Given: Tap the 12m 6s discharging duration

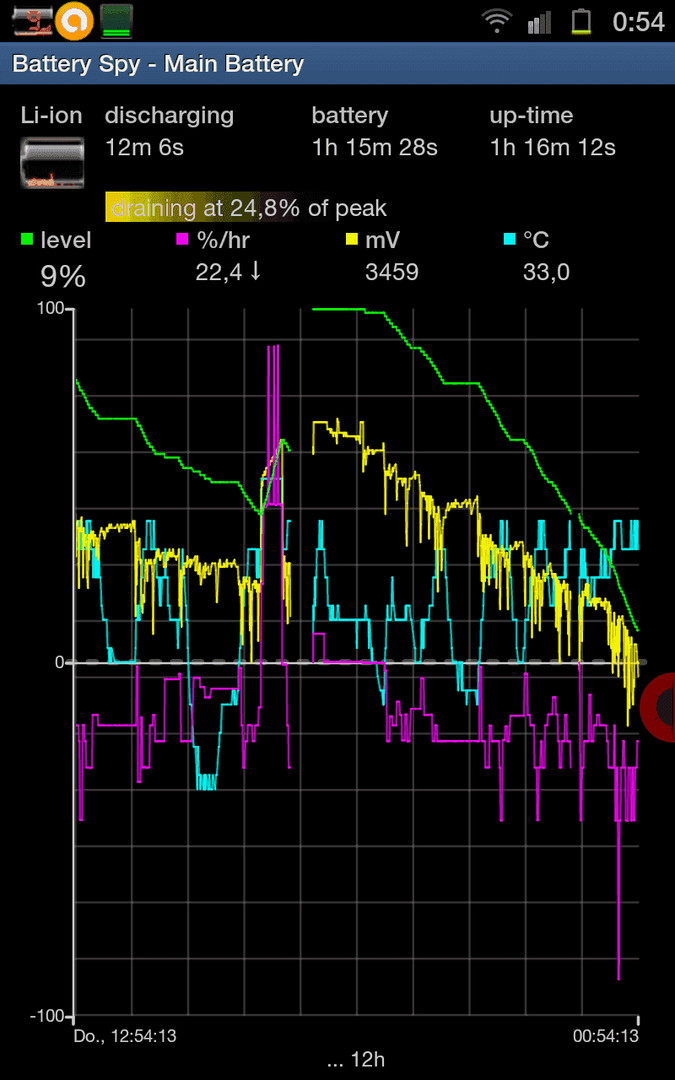Looking at the screenshot, I should pos(145,147).
